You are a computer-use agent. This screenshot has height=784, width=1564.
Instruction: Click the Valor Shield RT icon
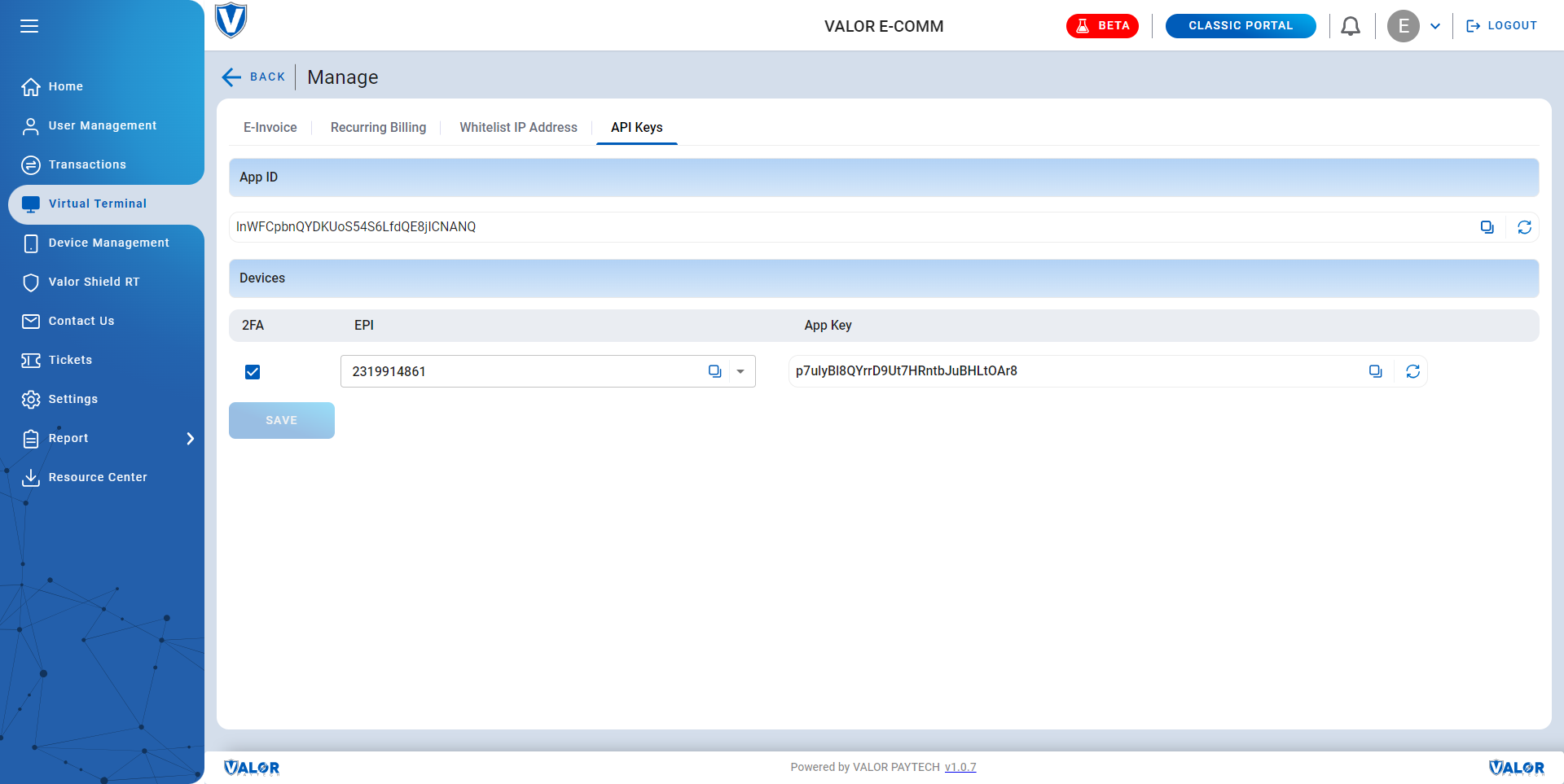31,282
